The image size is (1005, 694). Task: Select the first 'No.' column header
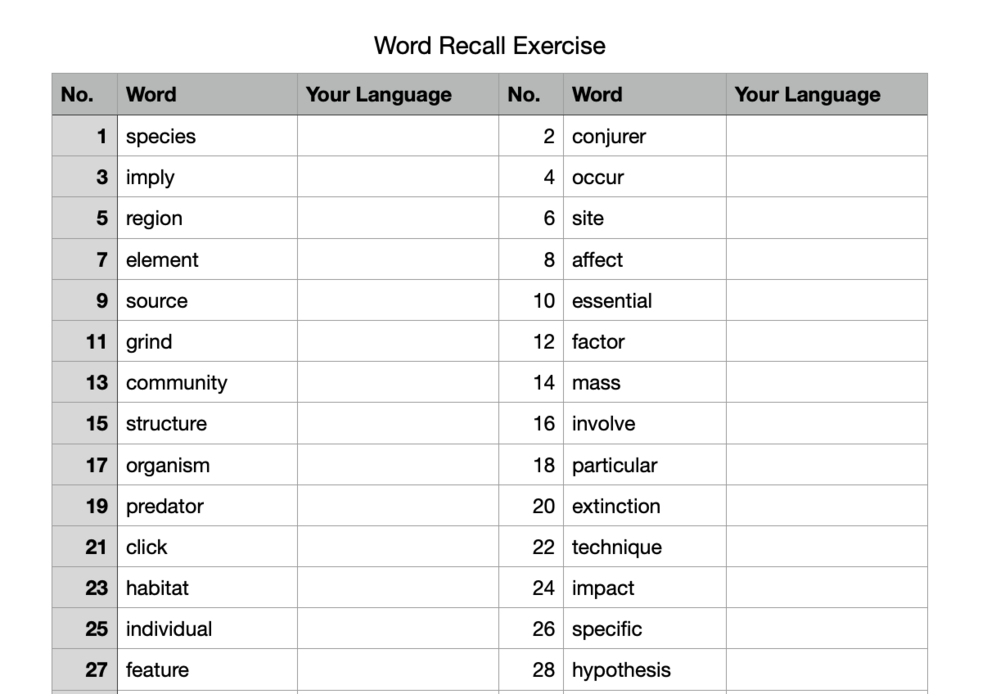click(85, 94)
